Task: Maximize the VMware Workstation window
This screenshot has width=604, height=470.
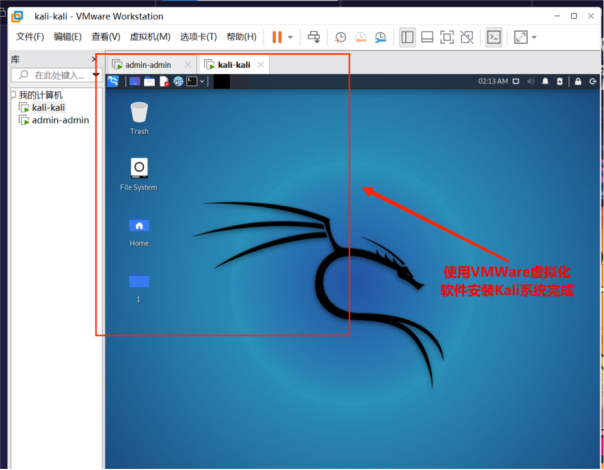Action: click(574, 16)
